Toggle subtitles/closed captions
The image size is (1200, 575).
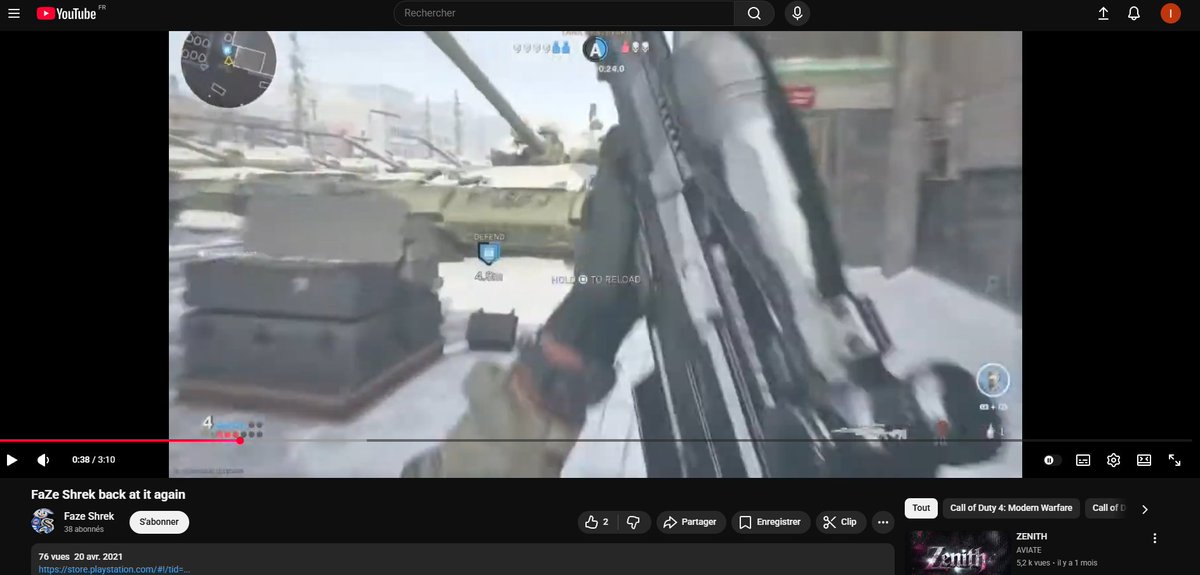[1083, 460]
